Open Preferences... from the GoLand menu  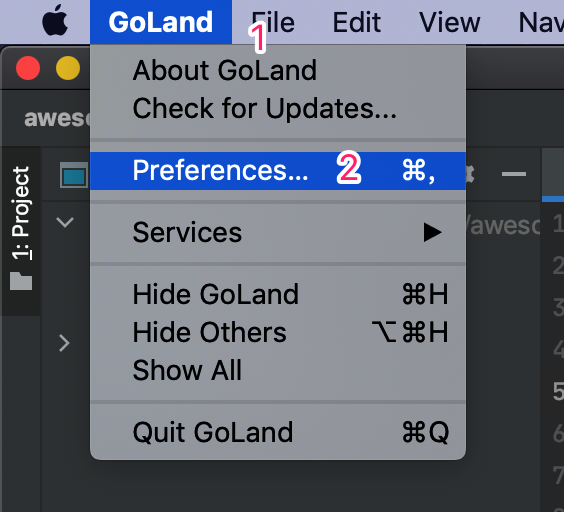[x=278, y=171]
